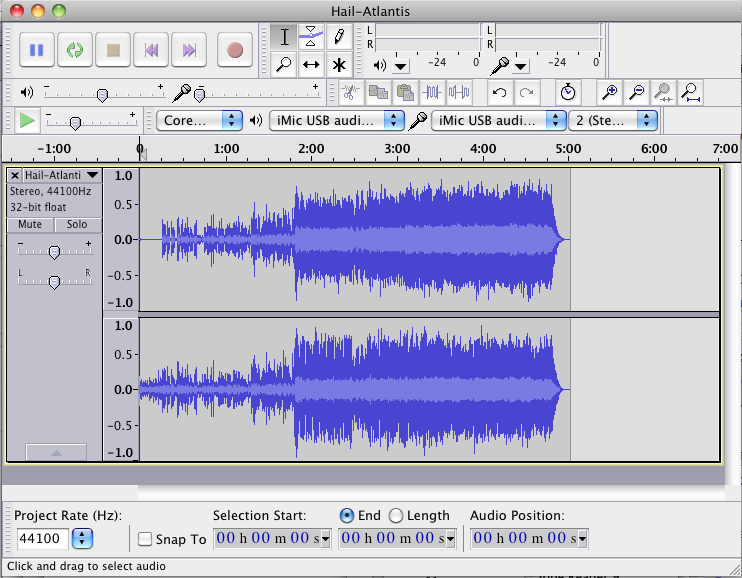742x578 pixels.
Task: Click the upper channel waveform
Action: coord(355,240)
